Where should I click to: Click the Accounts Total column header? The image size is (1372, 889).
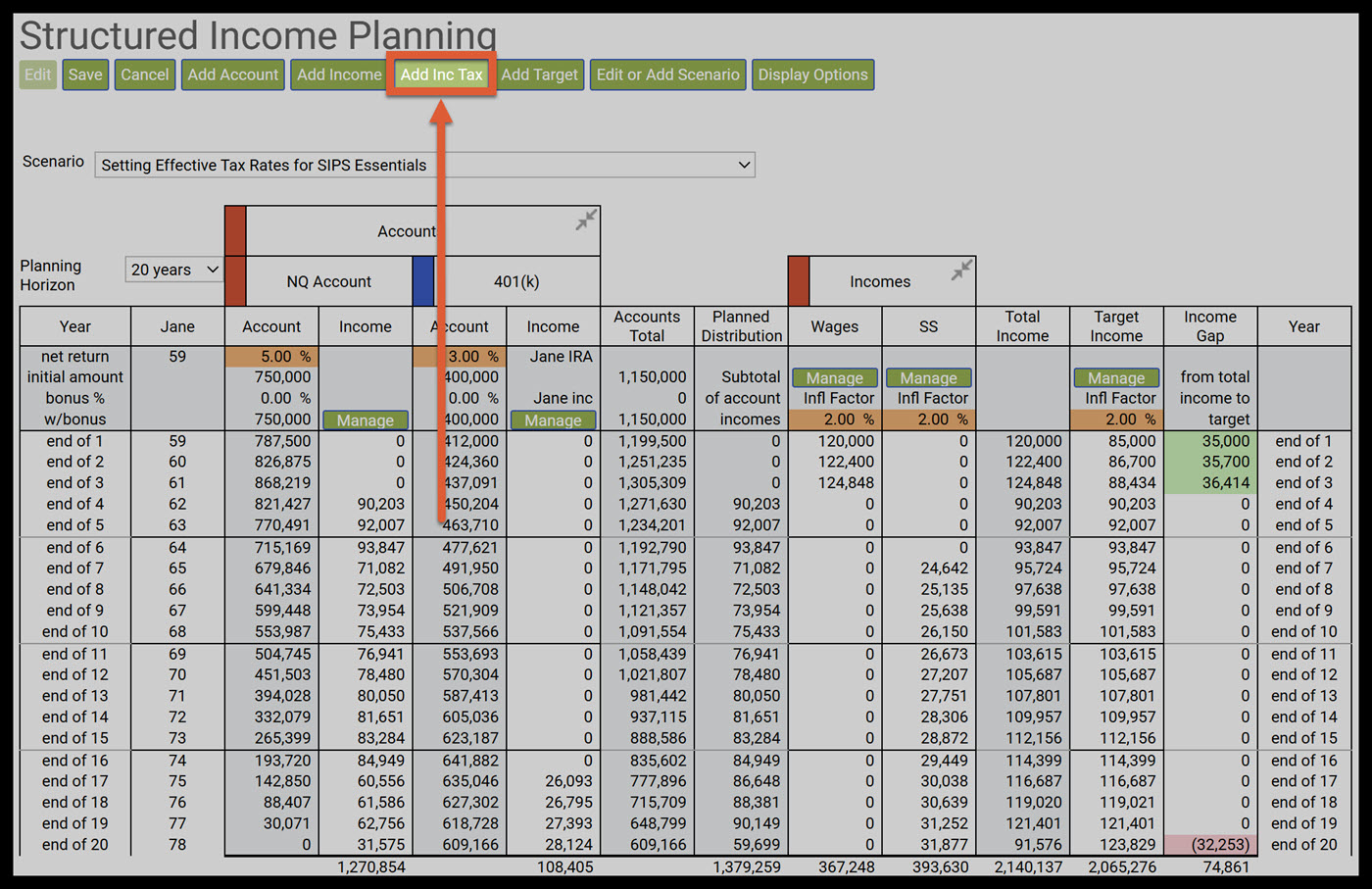coord(647,326)
